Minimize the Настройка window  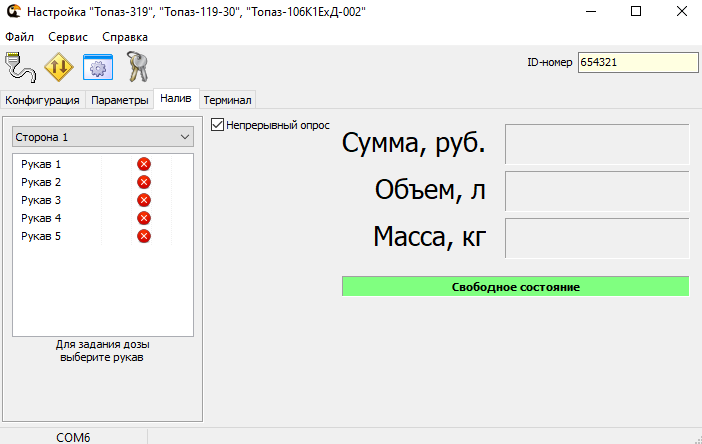591,11
